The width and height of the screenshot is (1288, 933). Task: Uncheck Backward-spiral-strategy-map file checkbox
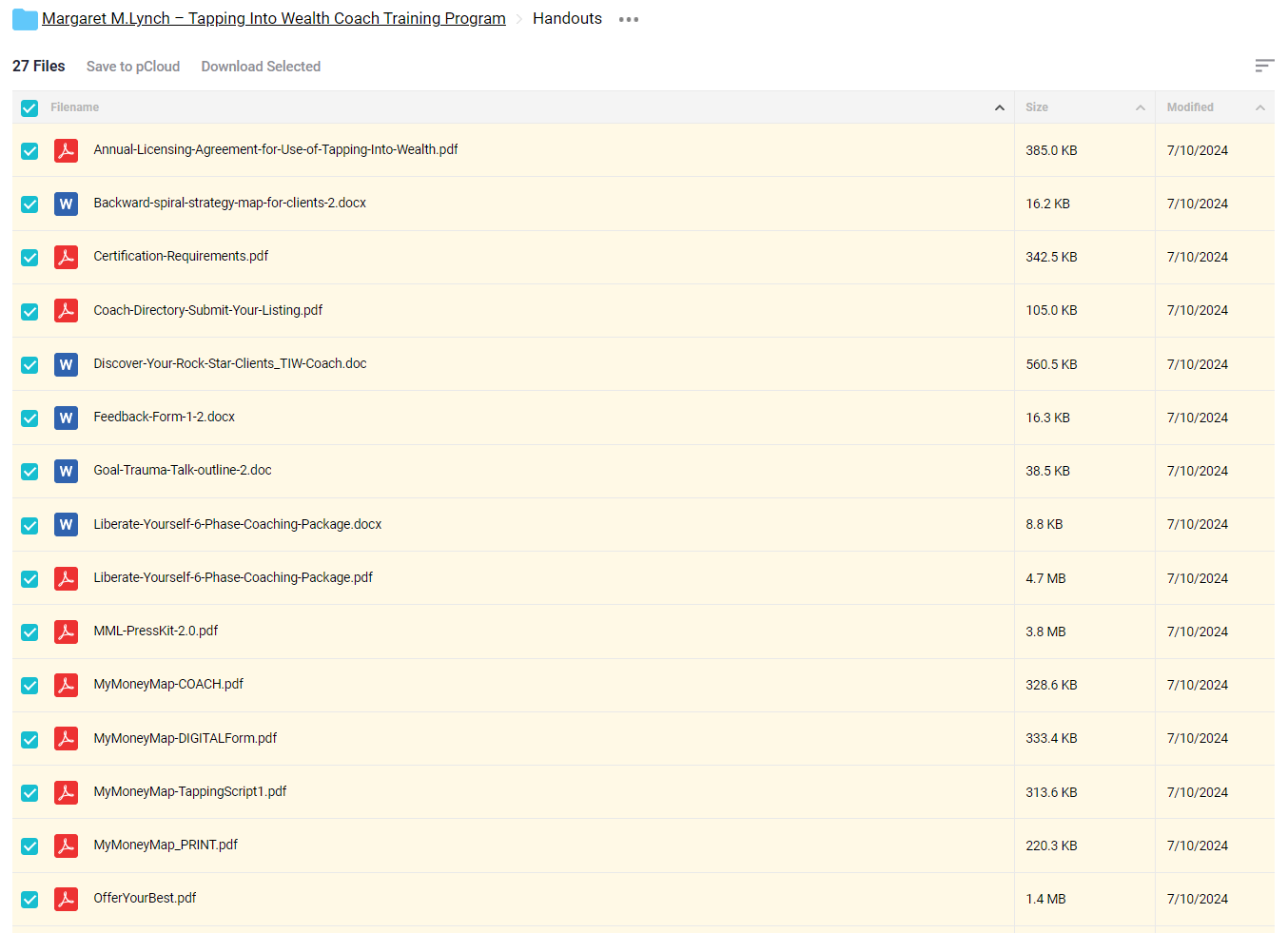(x=29, y=204)
